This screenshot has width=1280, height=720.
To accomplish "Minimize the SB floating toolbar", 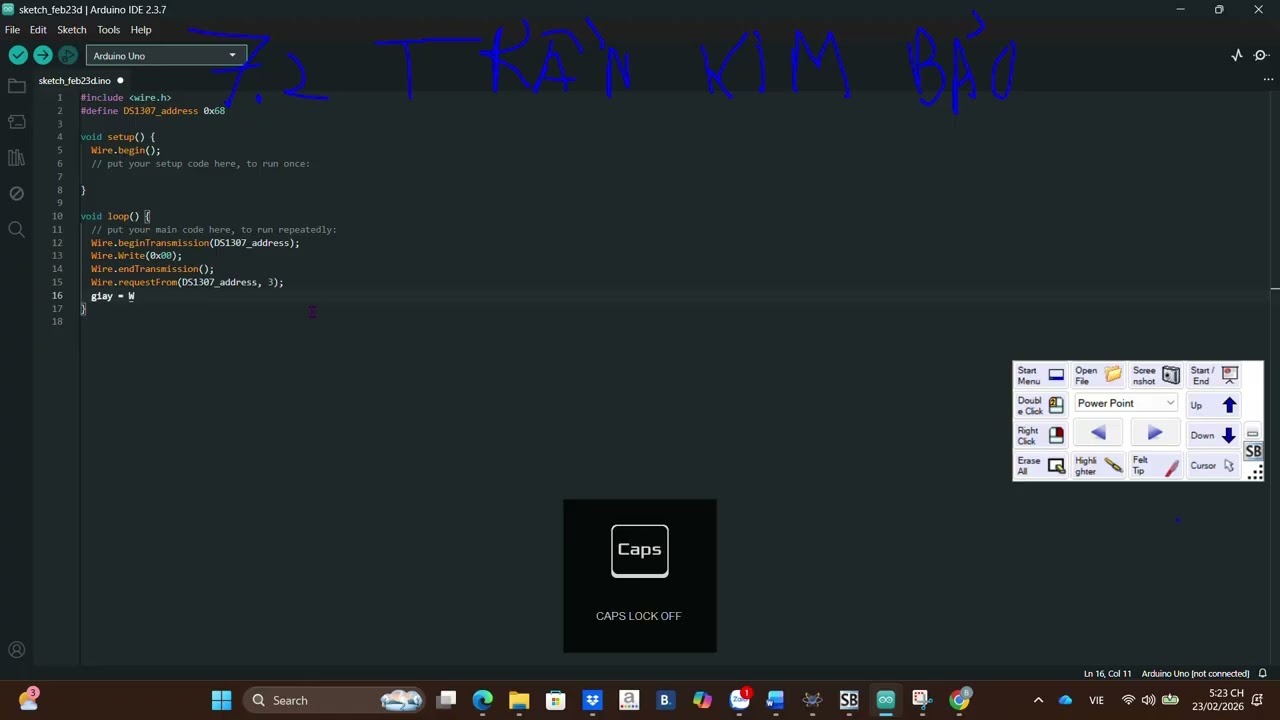I will click(x=1252, y=433).
